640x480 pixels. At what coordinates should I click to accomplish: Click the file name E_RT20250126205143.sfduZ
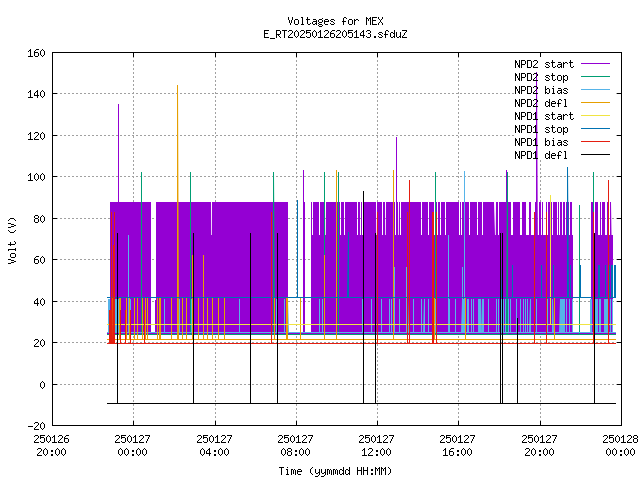(335, 34)
